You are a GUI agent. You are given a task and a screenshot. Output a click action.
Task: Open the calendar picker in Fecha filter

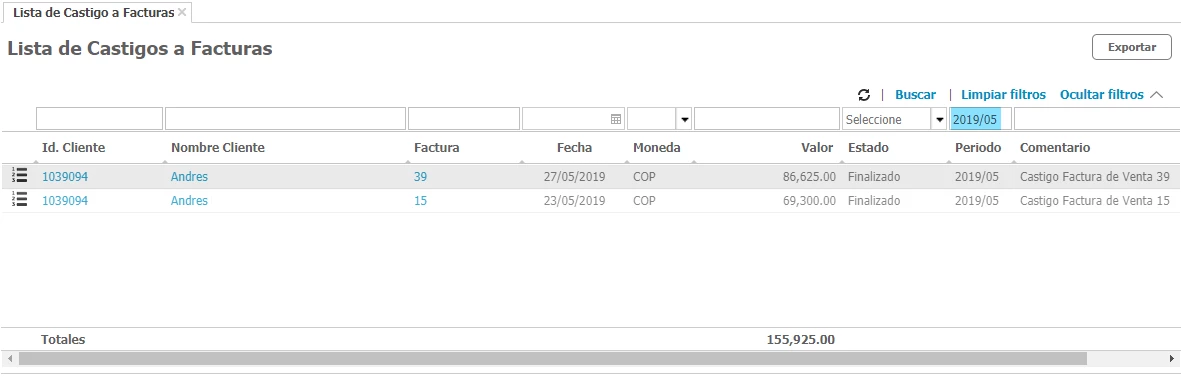(615, 119)
